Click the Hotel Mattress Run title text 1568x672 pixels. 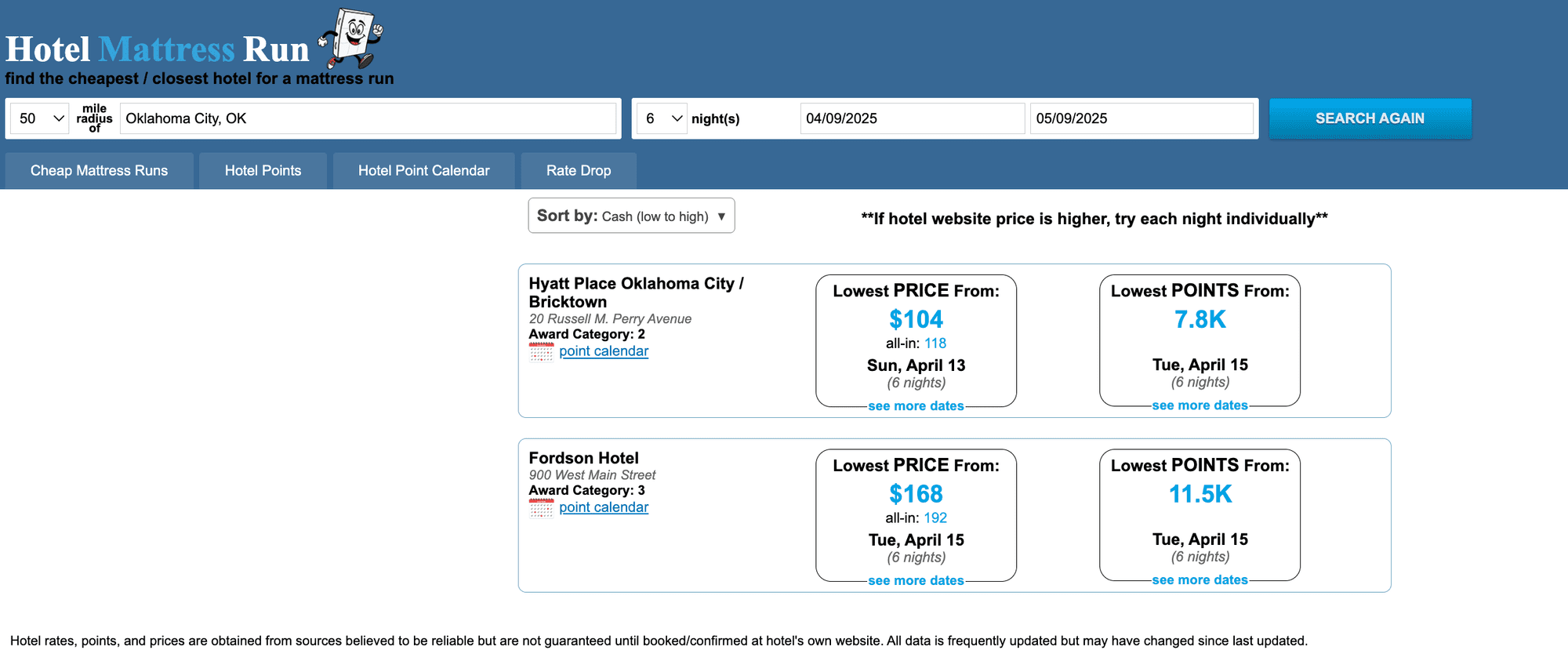tap(158, 49)
